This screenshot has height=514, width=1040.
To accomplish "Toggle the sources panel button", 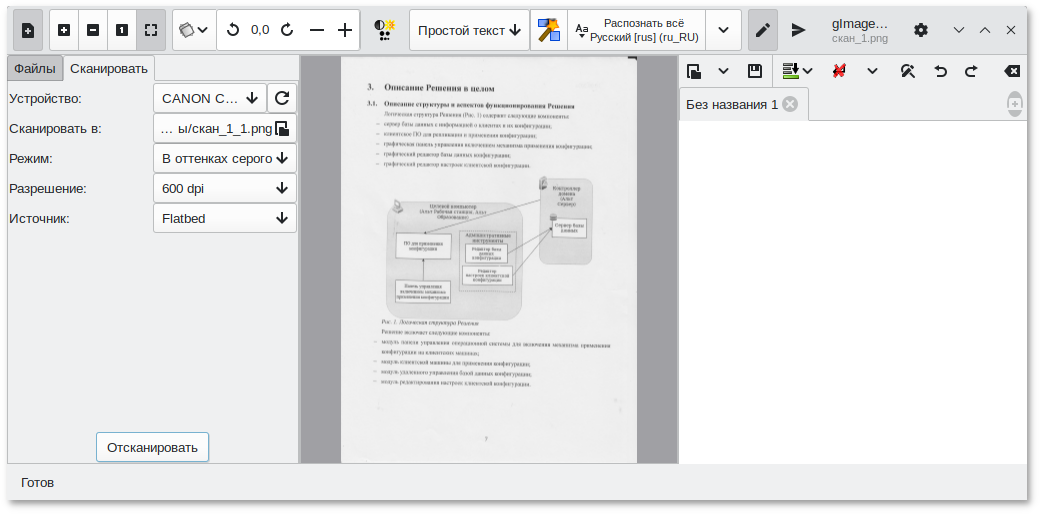I will tap(27, 30).
